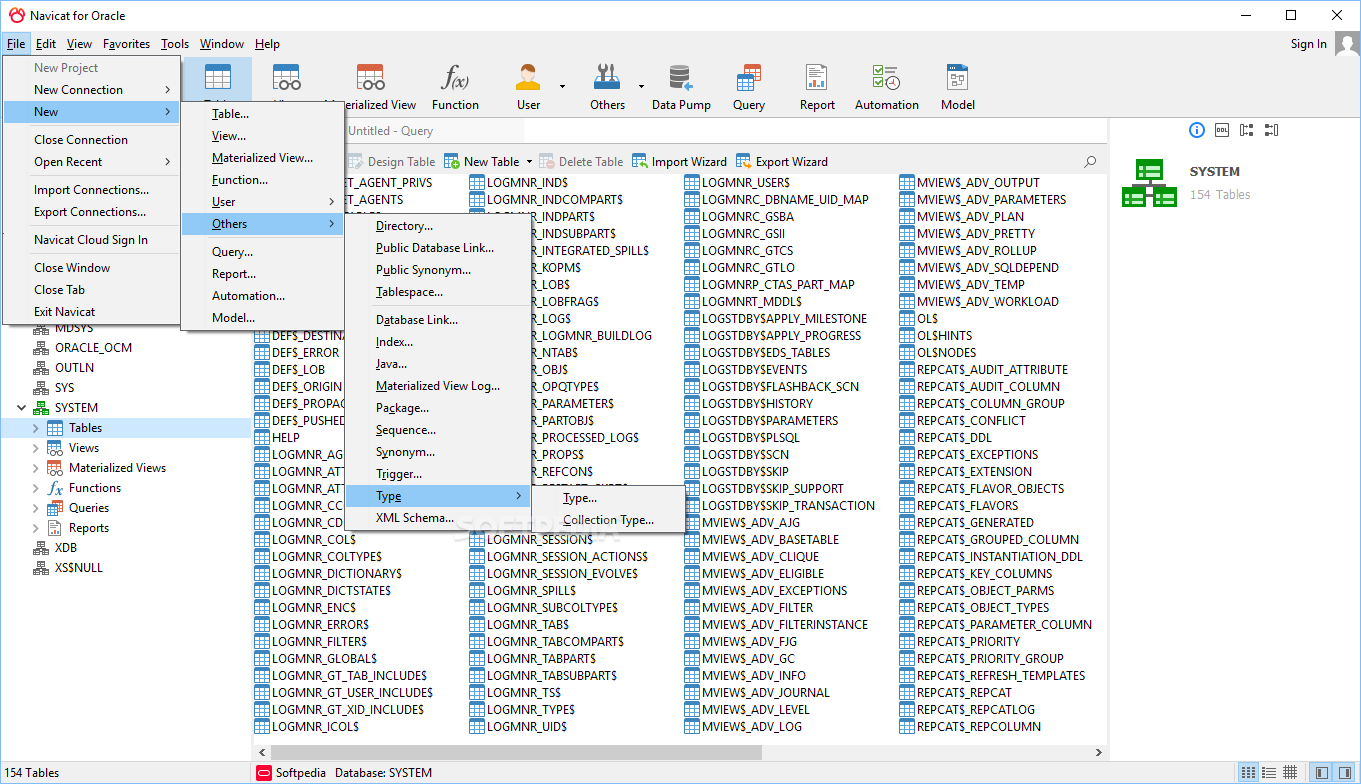The image size is (1361, 784).
Task: Open the Favorites menu in the menu bar
Action: pyautogui.click(x=127, y=44)
